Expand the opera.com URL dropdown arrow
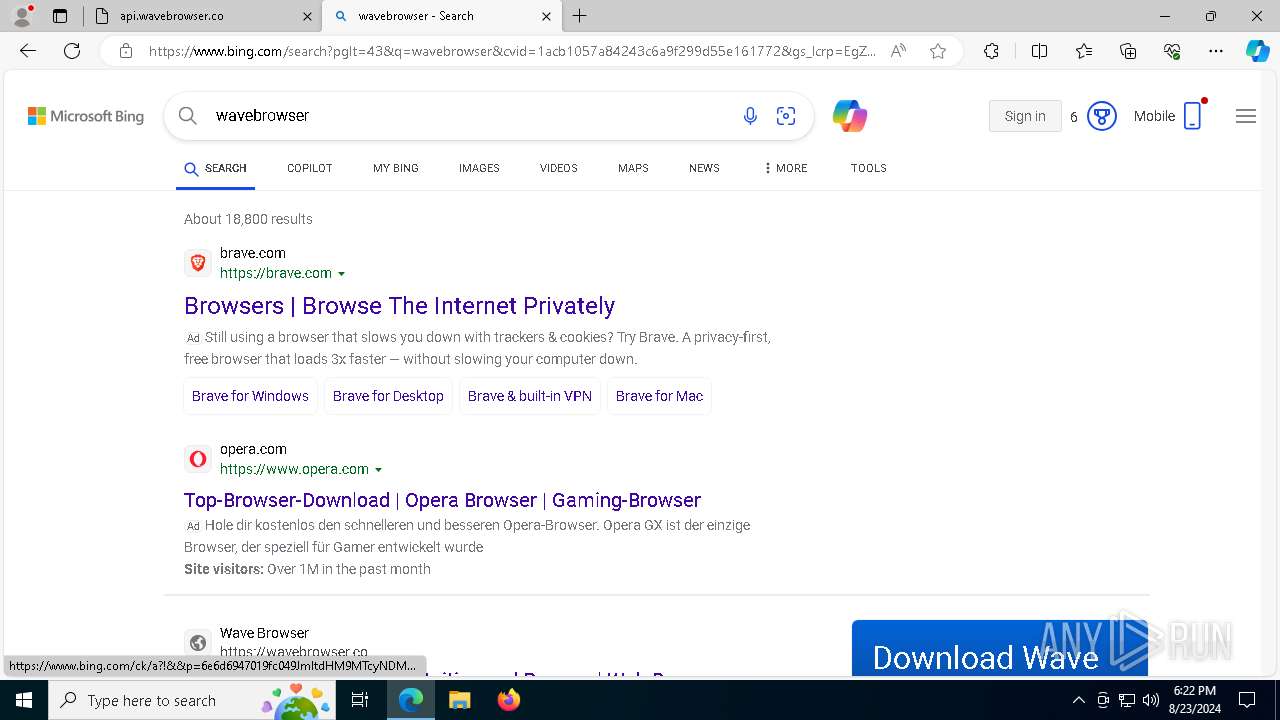Image resolution: width=1280 pixels, height=720 pixels. [x=379, y=470]
